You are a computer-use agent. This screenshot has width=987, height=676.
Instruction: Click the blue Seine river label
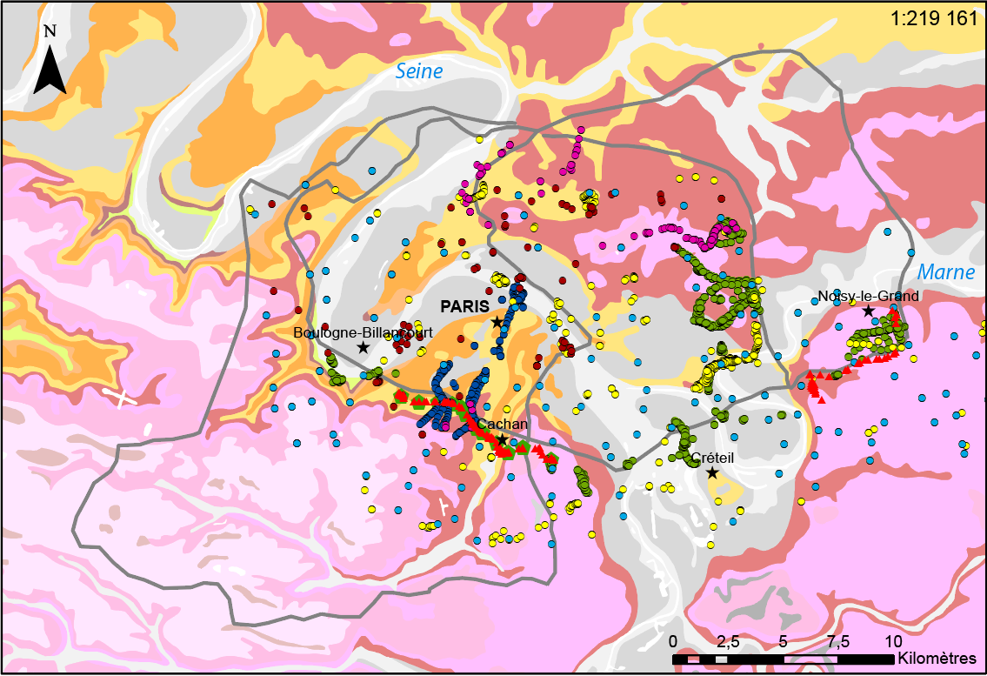[x=419, y=70]
